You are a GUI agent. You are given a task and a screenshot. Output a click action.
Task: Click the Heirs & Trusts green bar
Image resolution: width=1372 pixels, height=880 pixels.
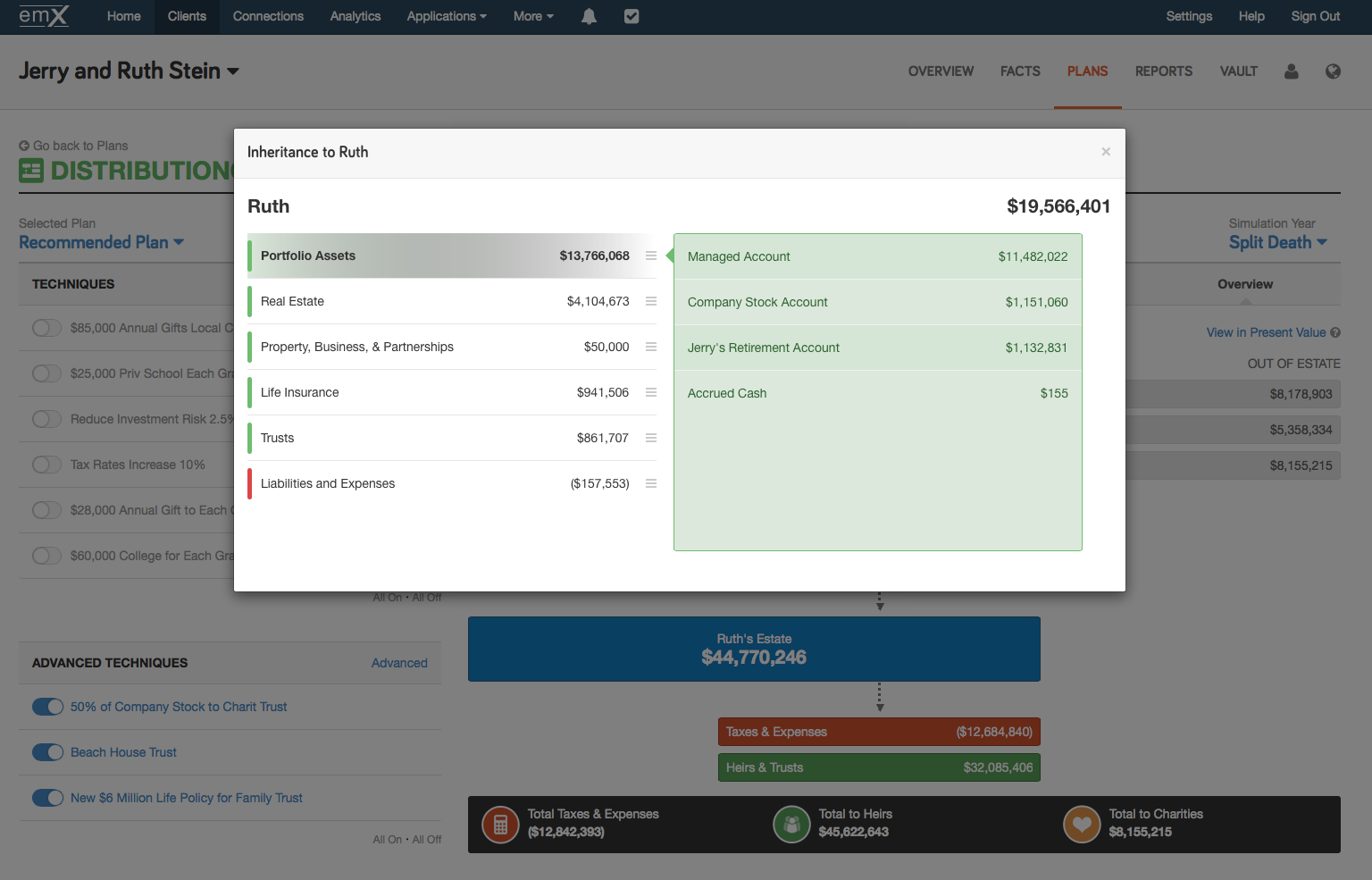click(x=879, y=767)
